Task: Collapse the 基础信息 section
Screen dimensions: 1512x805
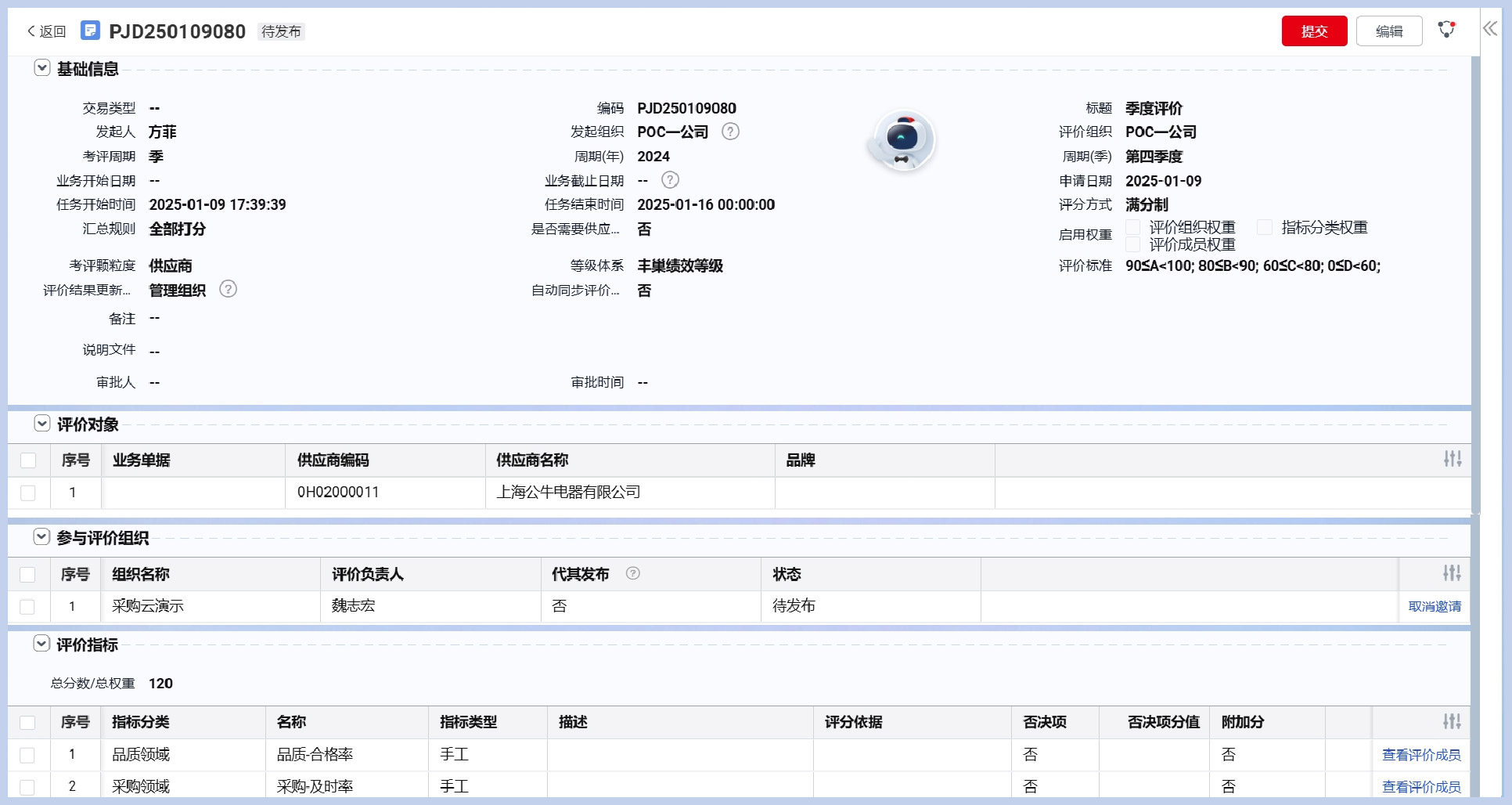Action: point(42,68)
